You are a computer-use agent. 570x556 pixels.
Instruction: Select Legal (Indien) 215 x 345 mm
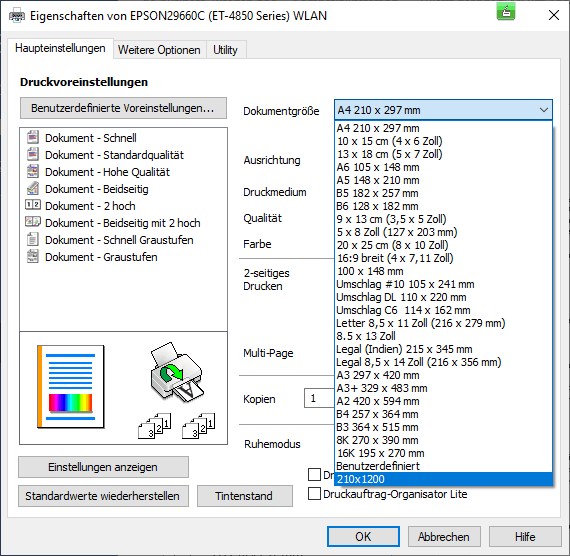443,349
